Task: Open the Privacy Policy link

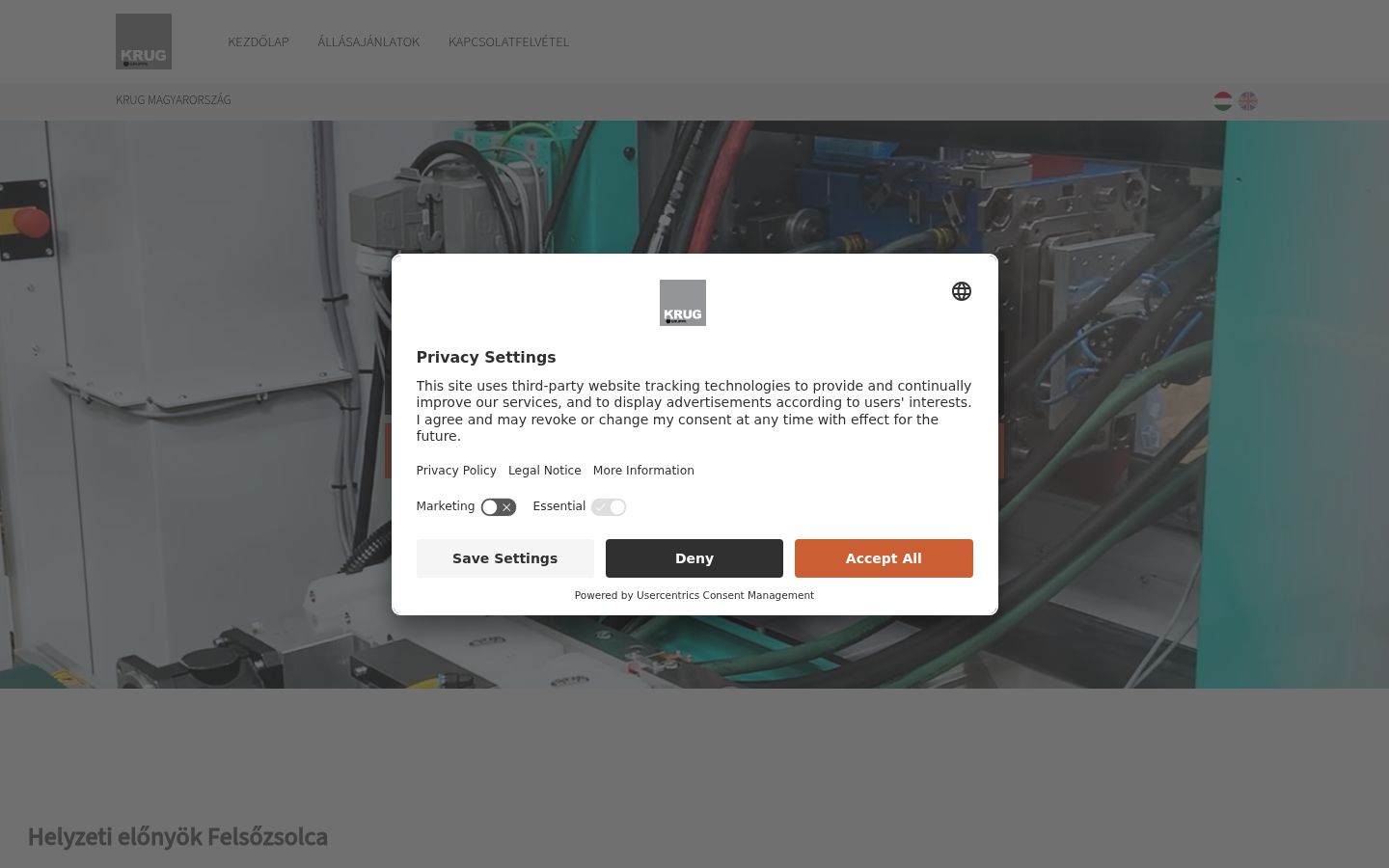Action: click(x=456, y=471)
